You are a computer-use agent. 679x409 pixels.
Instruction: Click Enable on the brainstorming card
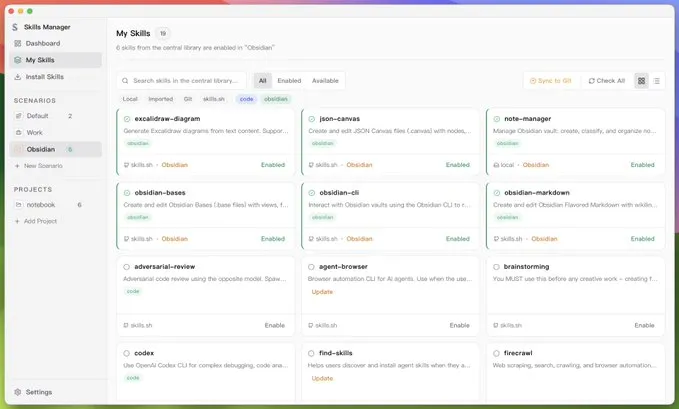coord(644,325)
